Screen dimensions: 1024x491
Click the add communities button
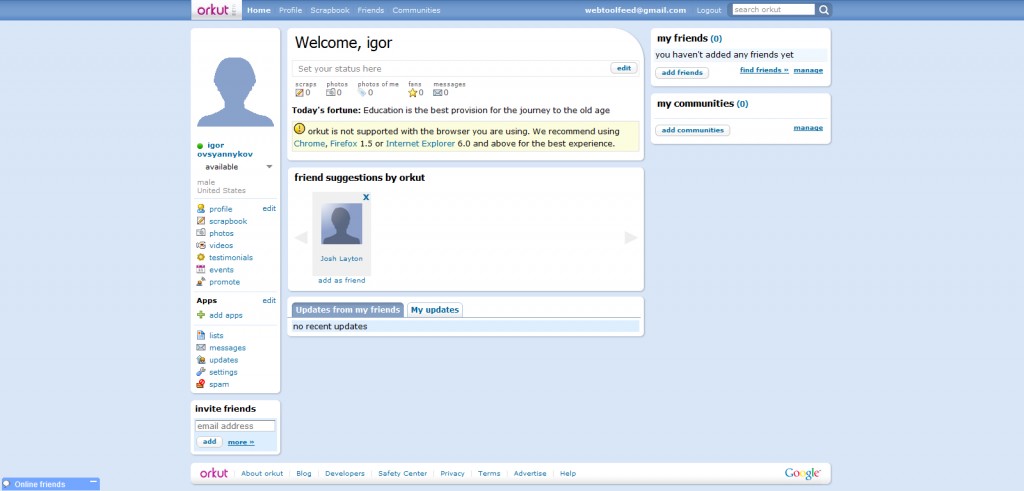pos(692,130)
